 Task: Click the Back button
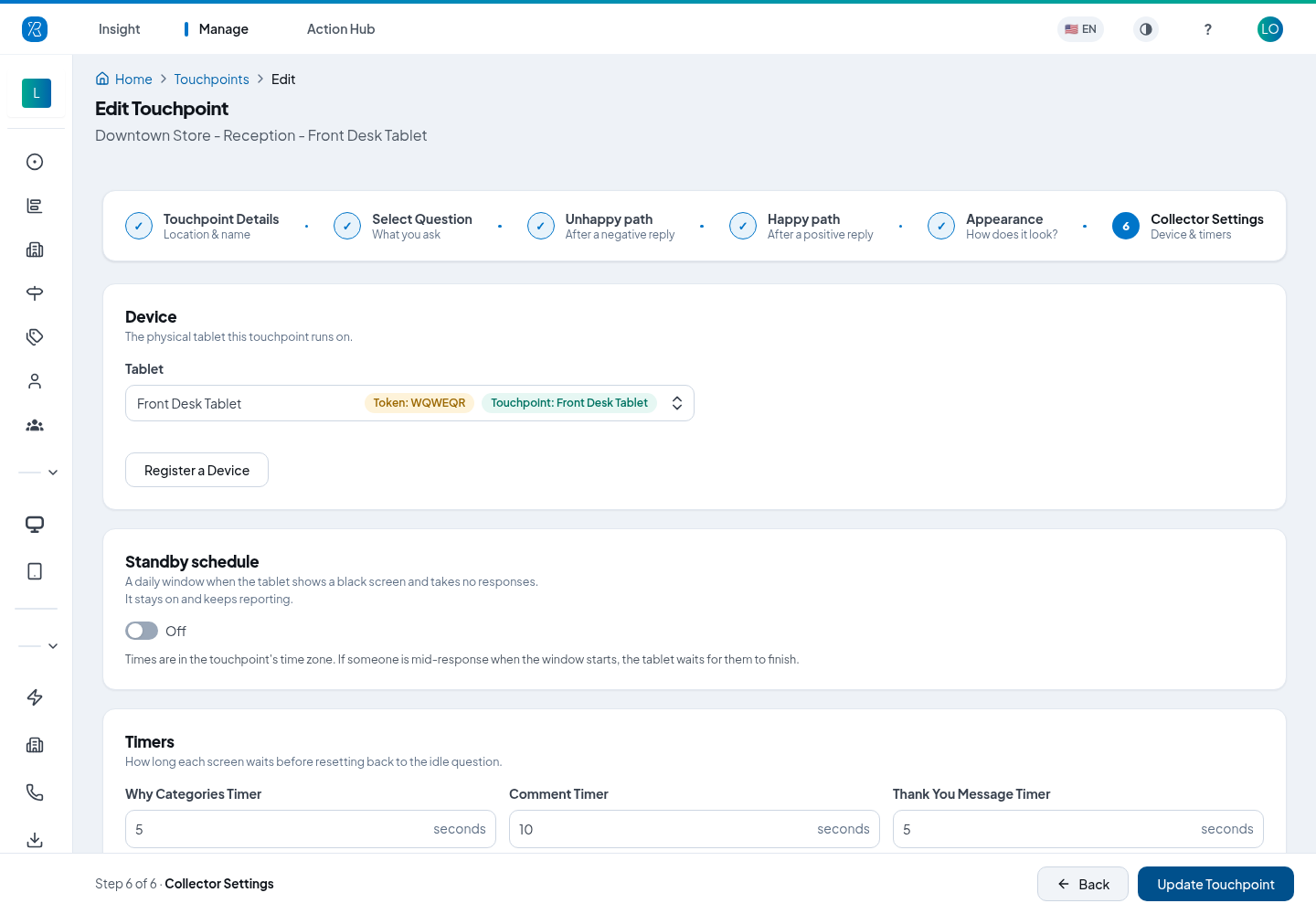point(1083,884)
